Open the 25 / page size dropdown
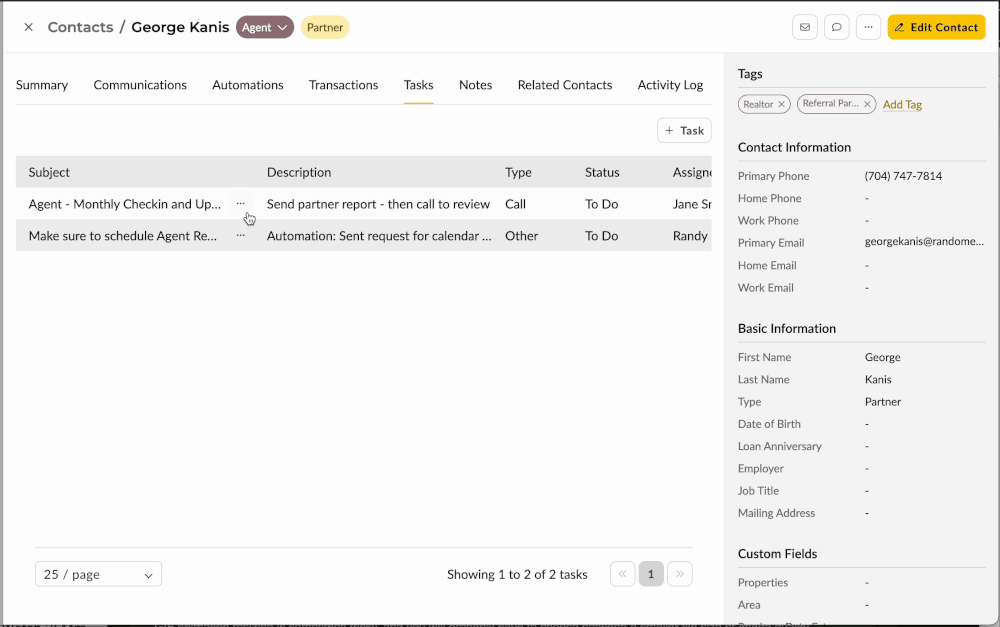Image resolution: width=1000 pixels, height=627 pixels. pyautogui.click(x=98, y=574)
